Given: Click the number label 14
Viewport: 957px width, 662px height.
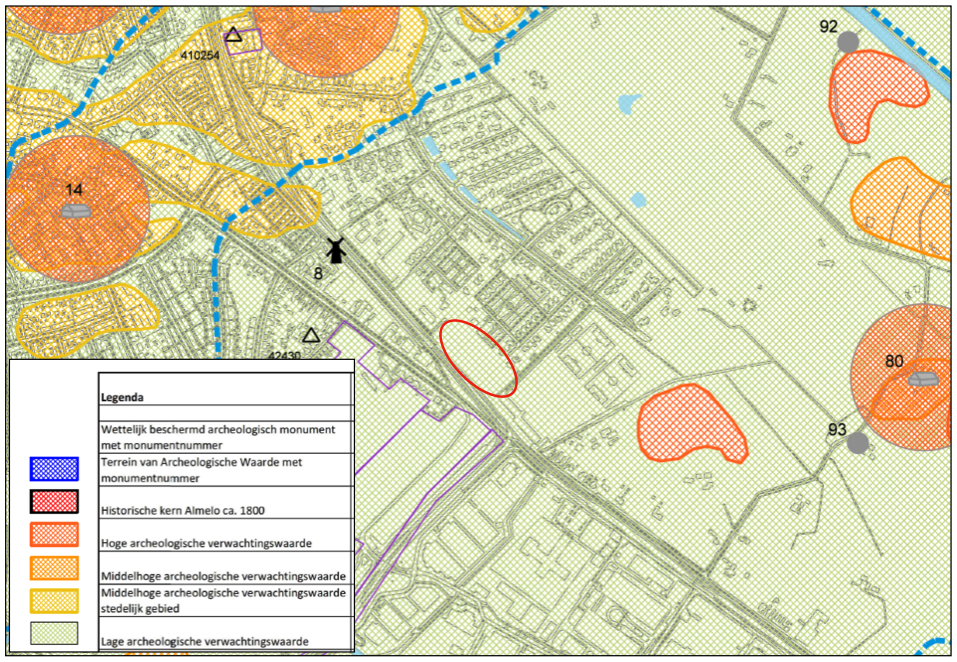Looking at the screenshot, I should (x=74, y=190).
